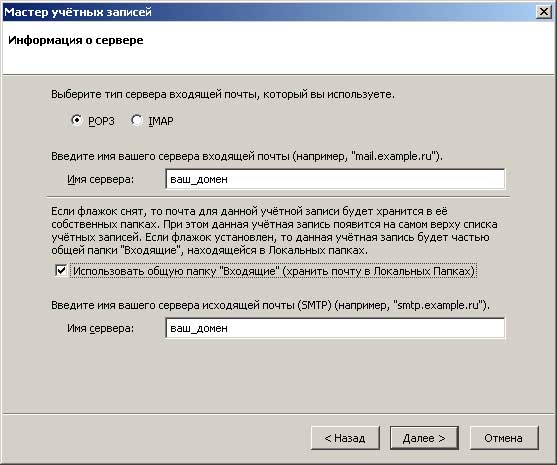Click the "Имя сервера" label for incoming mail
Image resolution: width=557 pixels, height=465 pixels.
[x=101, y=179]
